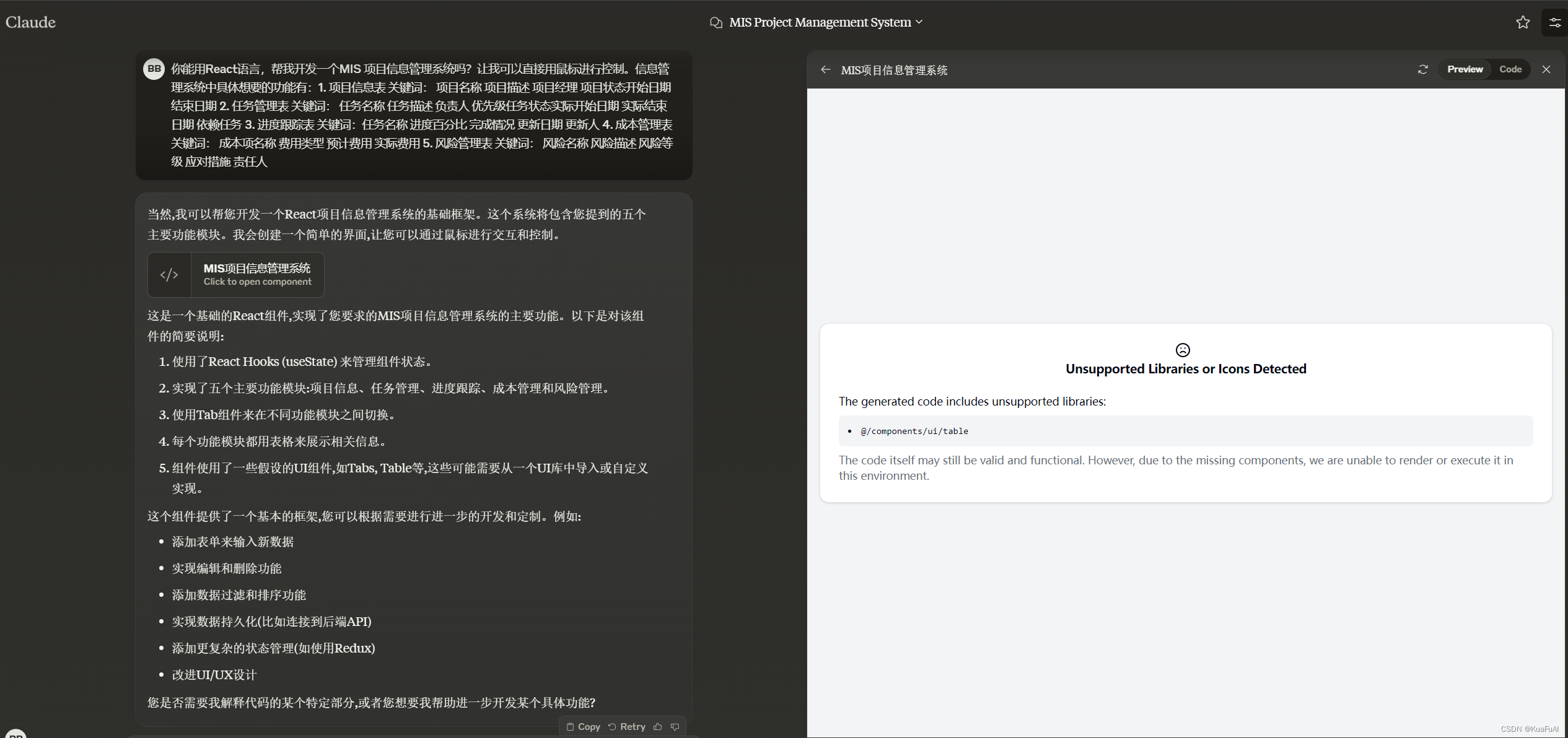Retry the assistant response

[627, 727]
